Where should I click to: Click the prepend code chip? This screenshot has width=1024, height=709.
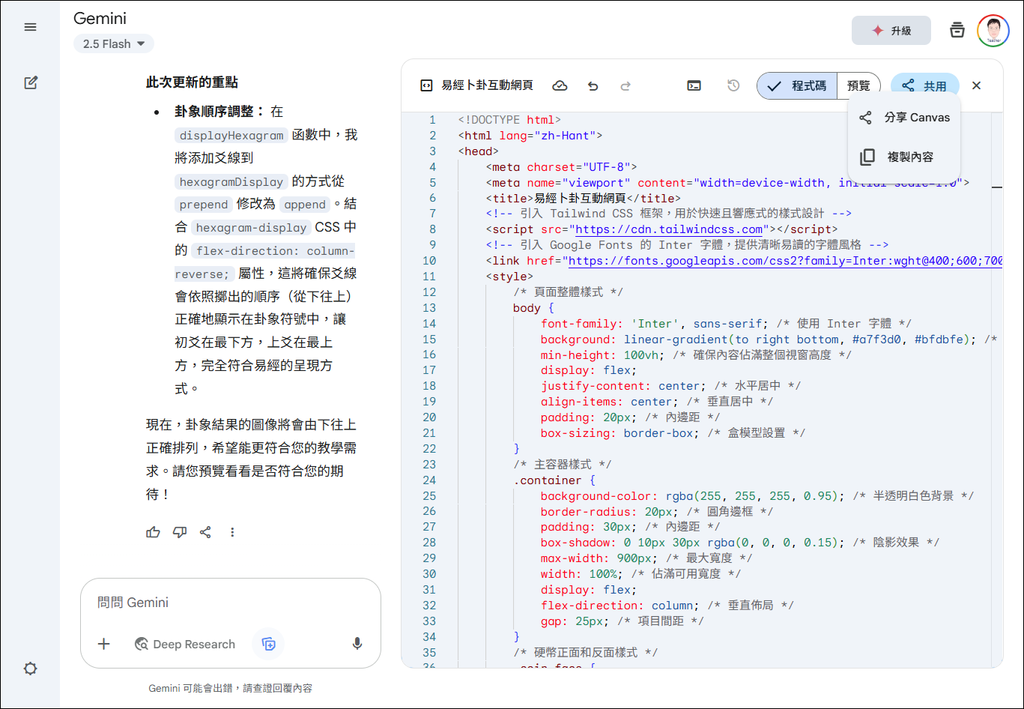[203, 204]
